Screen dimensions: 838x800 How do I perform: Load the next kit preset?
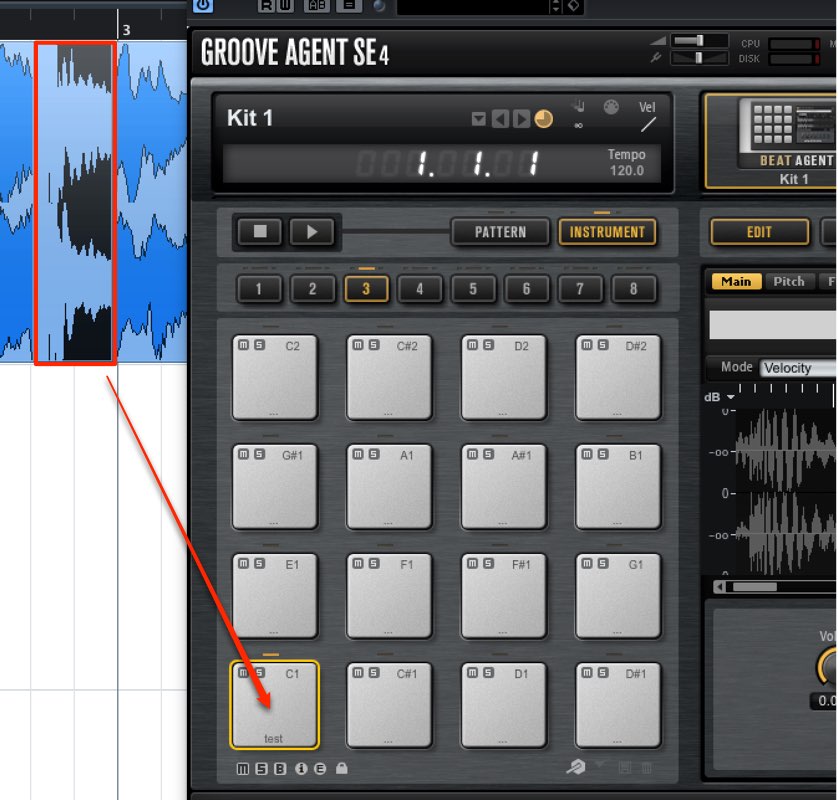click(521, 119)
